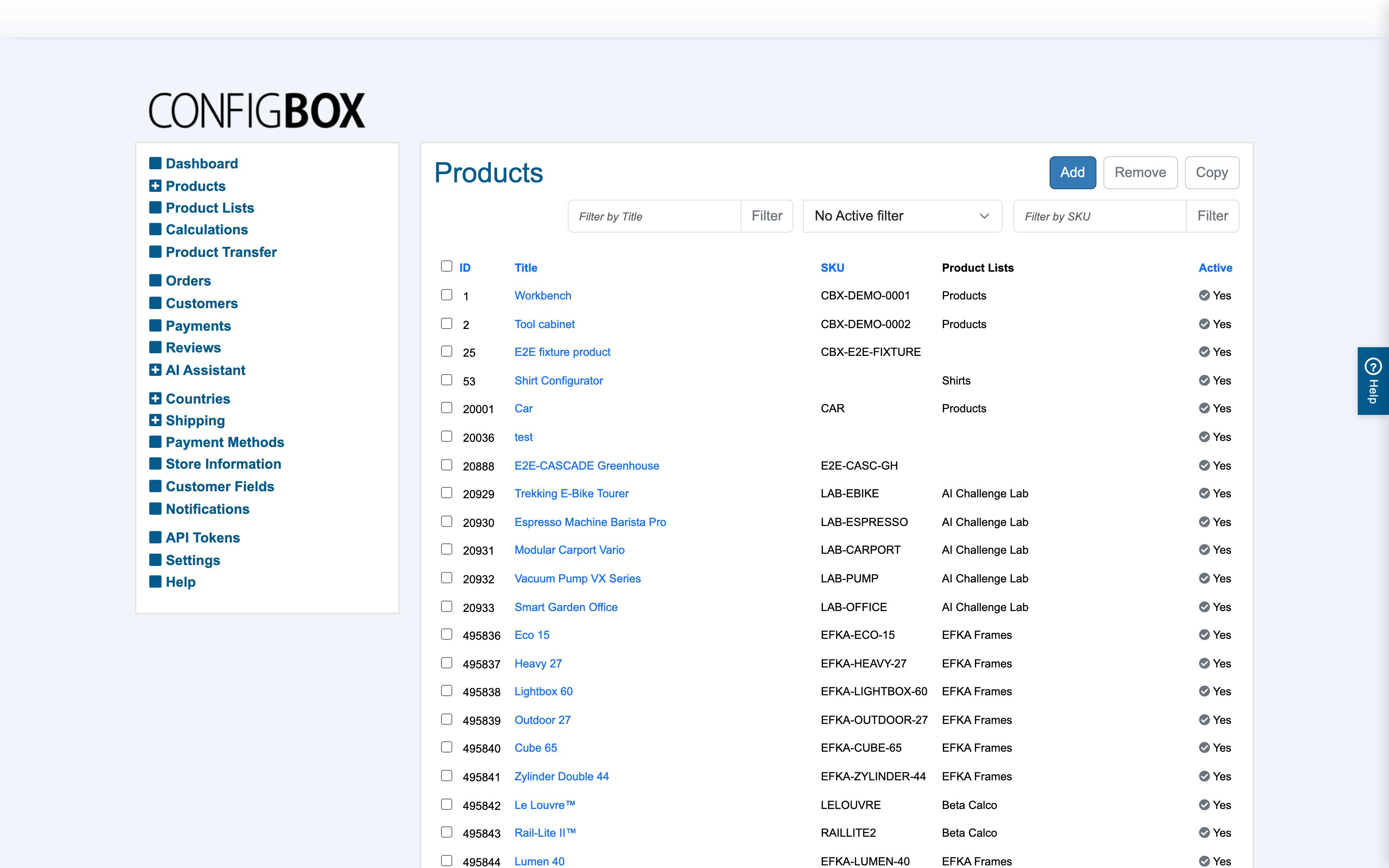Open API Tokens in the sidebar
1389x868 pixels.
tap(203, 538)
